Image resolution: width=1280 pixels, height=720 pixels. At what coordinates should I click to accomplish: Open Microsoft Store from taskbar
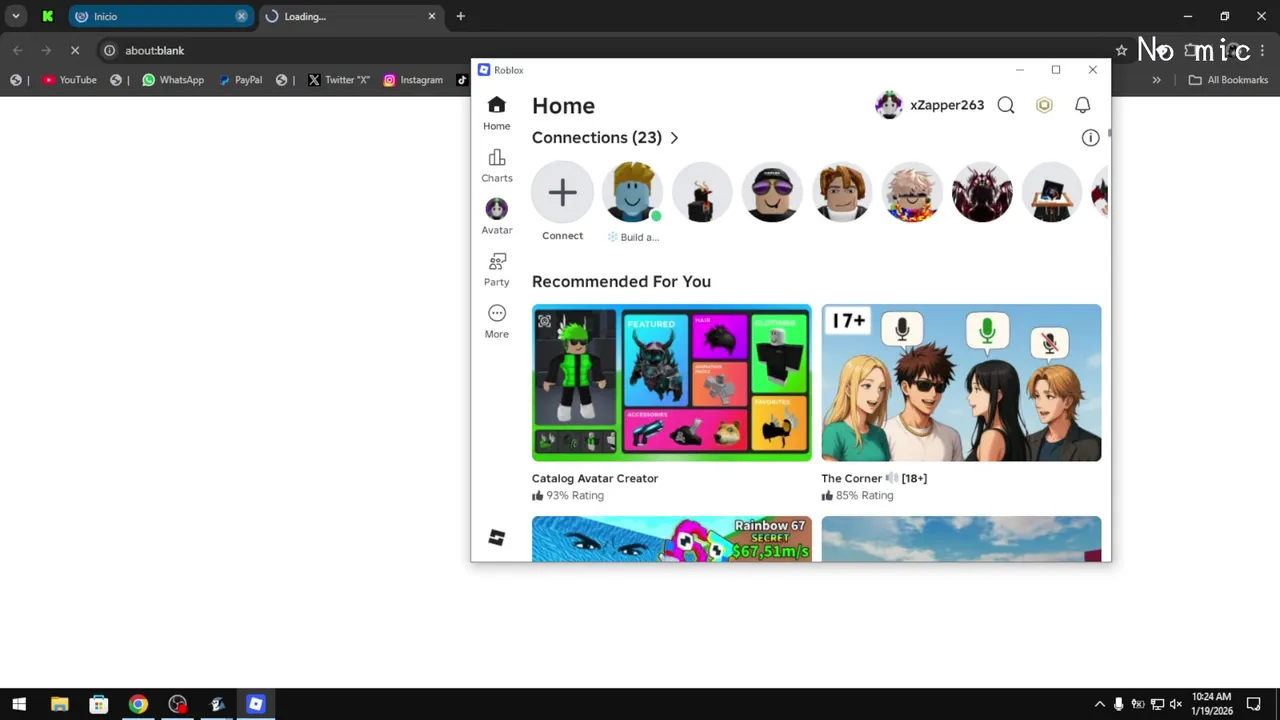click(x=98, y=704)
